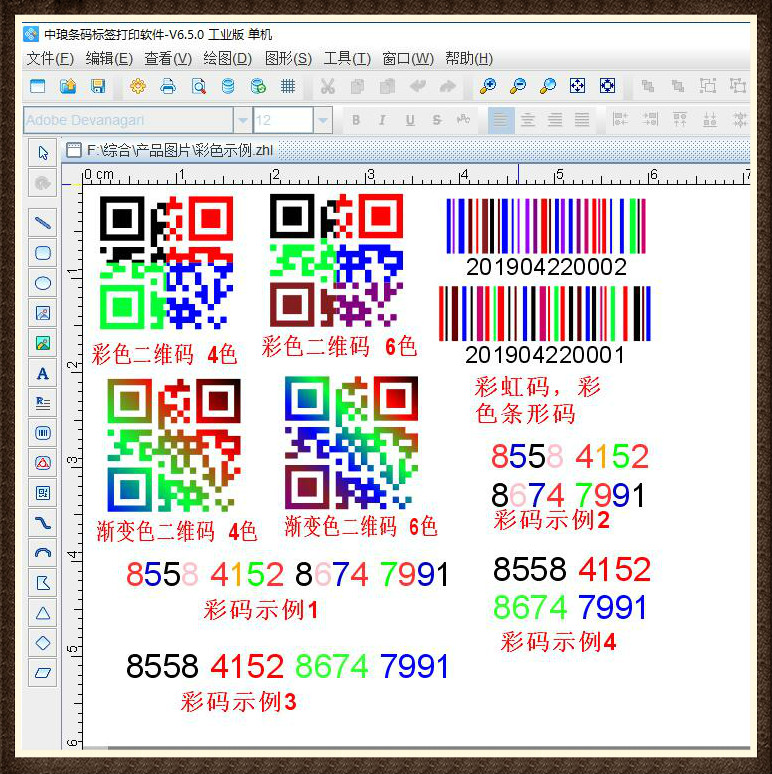This screenshot has height=774, width=772.
Task: Click the plain zoom magnifier icon
Action: 547,86
